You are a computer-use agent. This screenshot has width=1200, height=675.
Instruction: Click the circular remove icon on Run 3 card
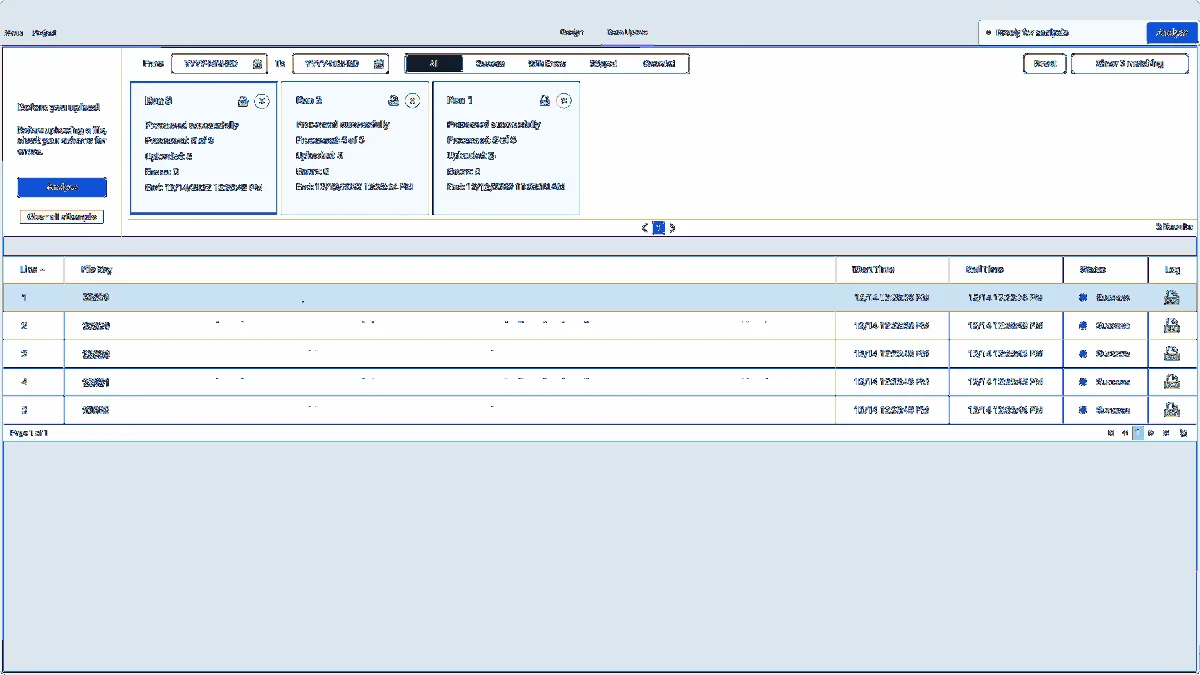[x=262, y=100]
